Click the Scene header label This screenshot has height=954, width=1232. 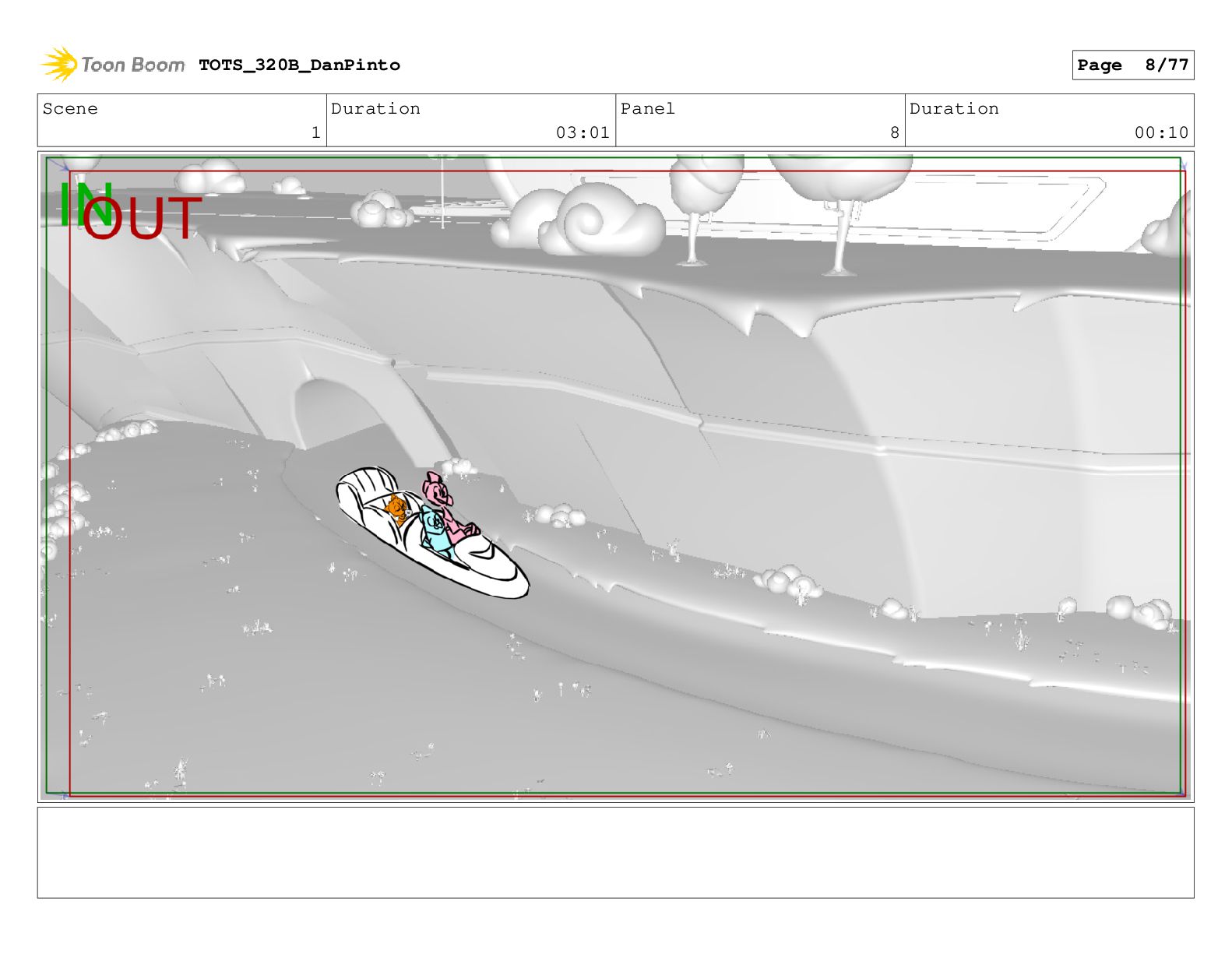[x=70, y=109]
